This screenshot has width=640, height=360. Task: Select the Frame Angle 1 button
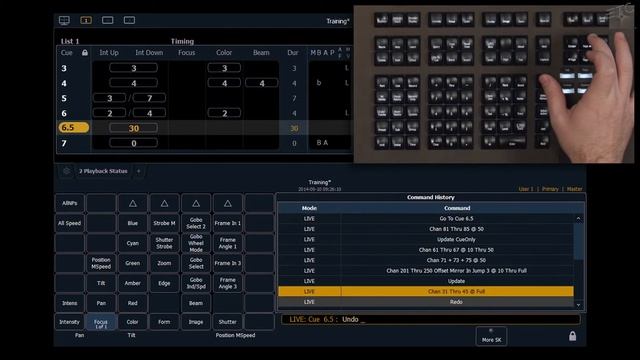click(x=228, y=243)
